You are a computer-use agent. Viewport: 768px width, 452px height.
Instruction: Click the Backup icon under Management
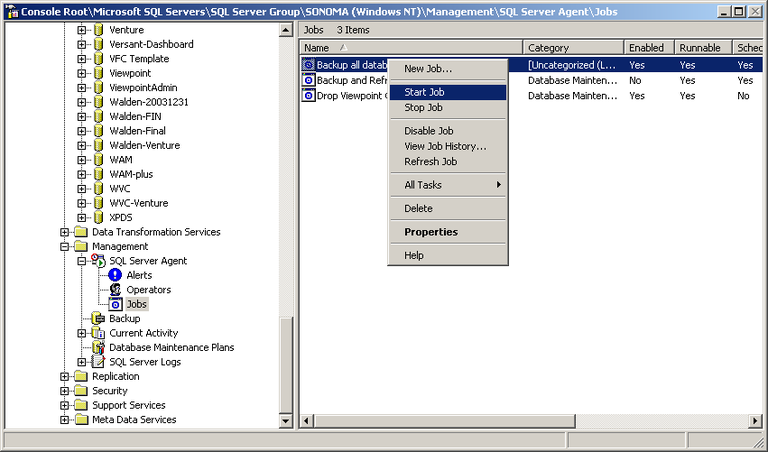click(x=98, y=319)
